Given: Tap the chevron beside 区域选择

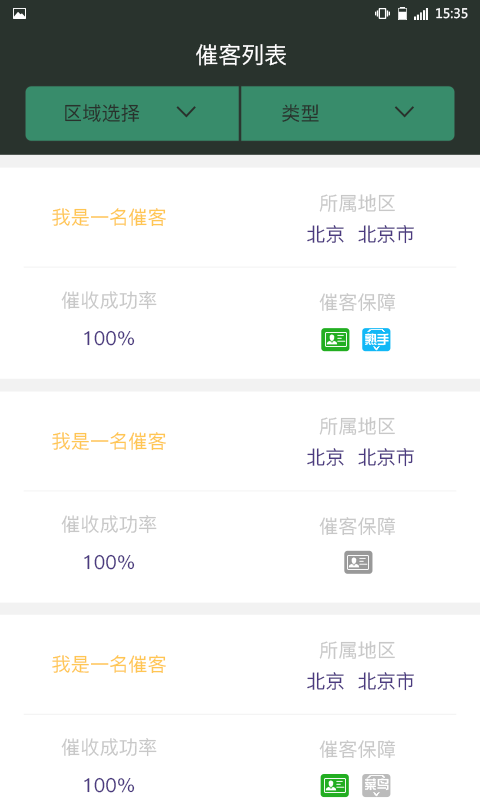Looking at the screenshot, I should pyautogui.click(x=186, y=112).
